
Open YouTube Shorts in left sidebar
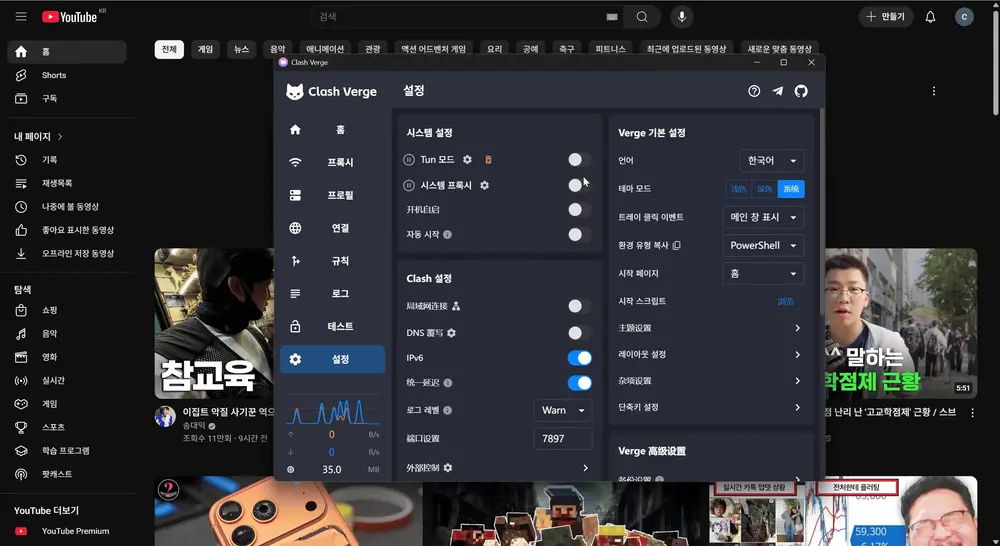(67, 75)
